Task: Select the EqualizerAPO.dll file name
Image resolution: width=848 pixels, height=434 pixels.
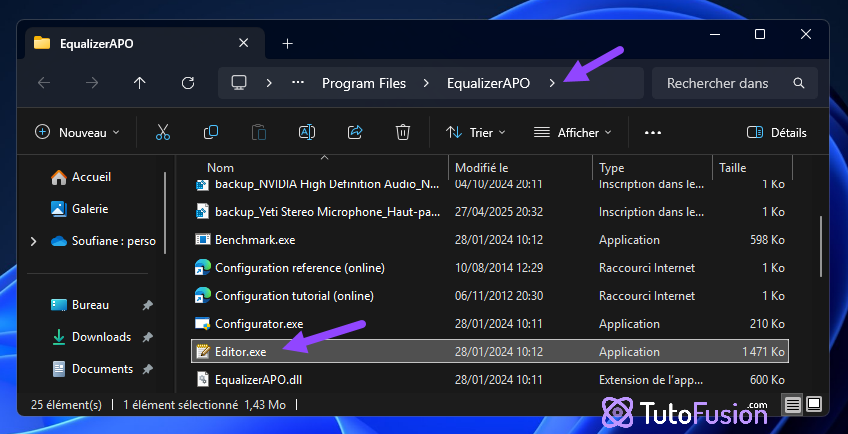Action: [259, 380]
